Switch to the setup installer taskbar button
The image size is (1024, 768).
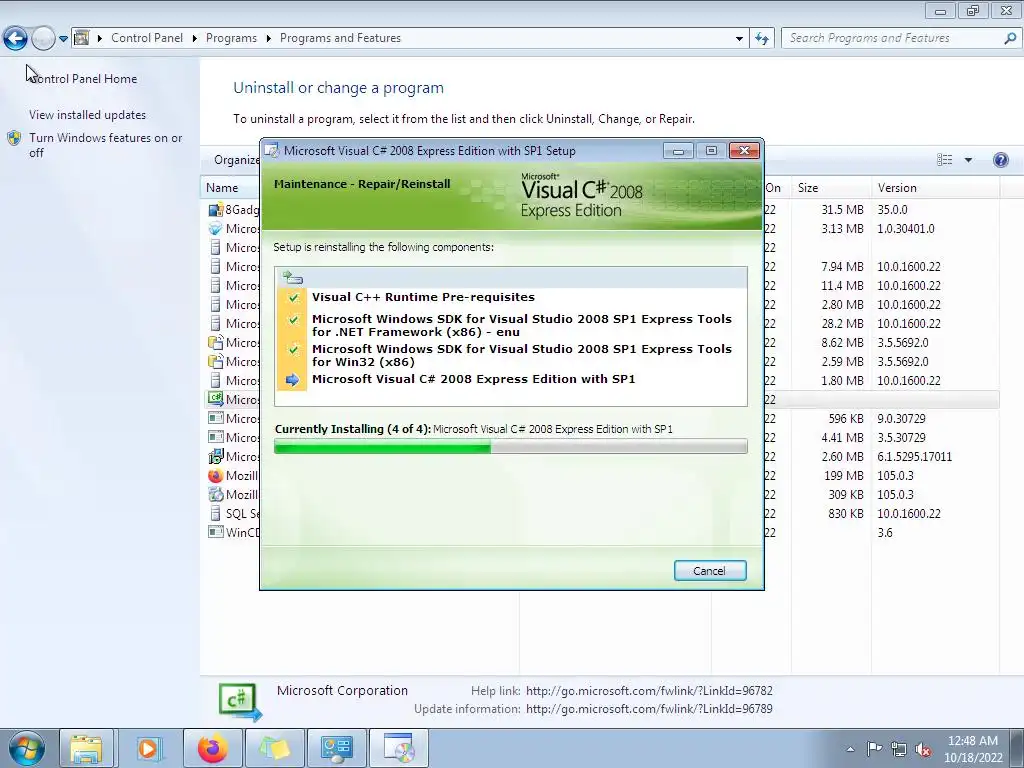point(399,749)
